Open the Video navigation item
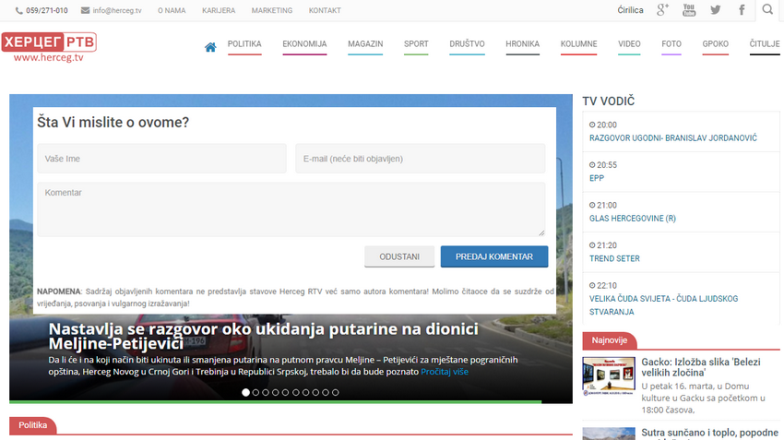Screen dimensions: 784x440 629,44
